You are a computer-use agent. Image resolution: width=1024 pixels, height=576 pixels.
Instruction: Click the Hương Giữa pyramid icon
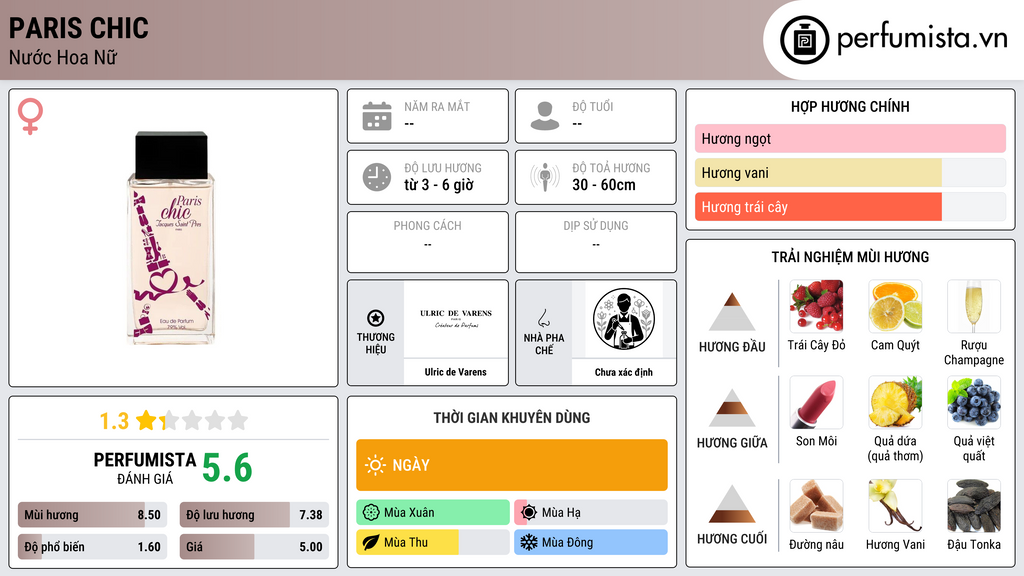732,408
